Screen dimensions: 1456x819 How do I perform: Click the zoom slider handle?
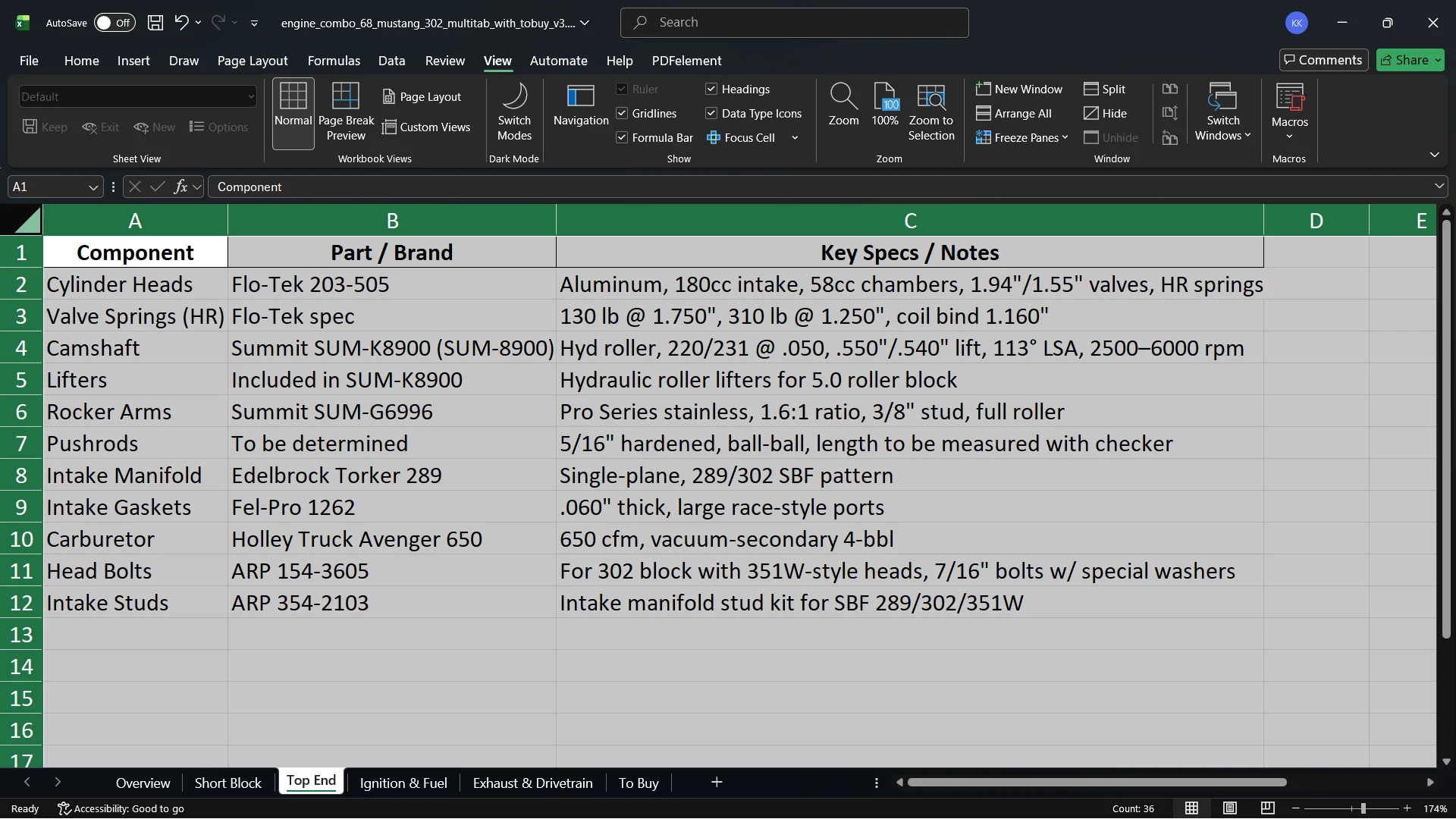click(1363, 808)
